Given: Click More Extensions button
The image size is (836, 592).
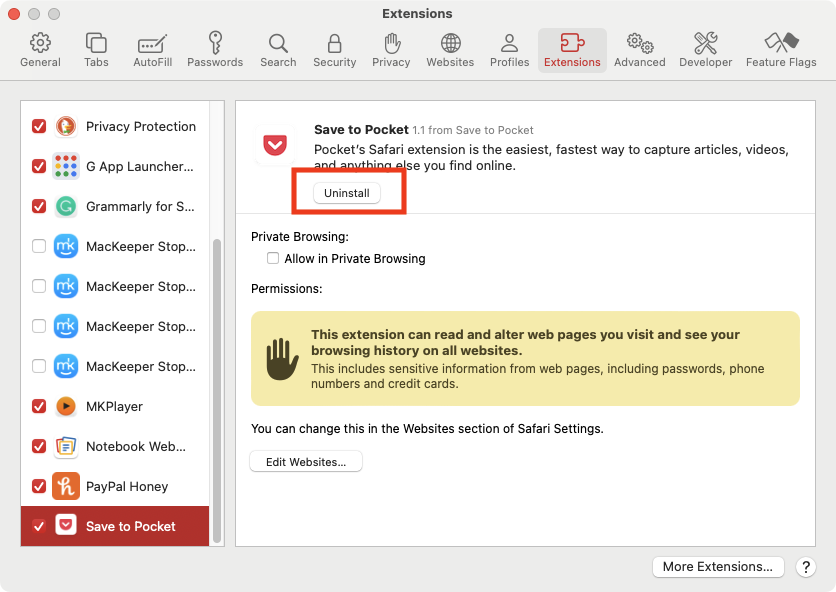Looking at the screenshot, I should (x=718, y=566).
